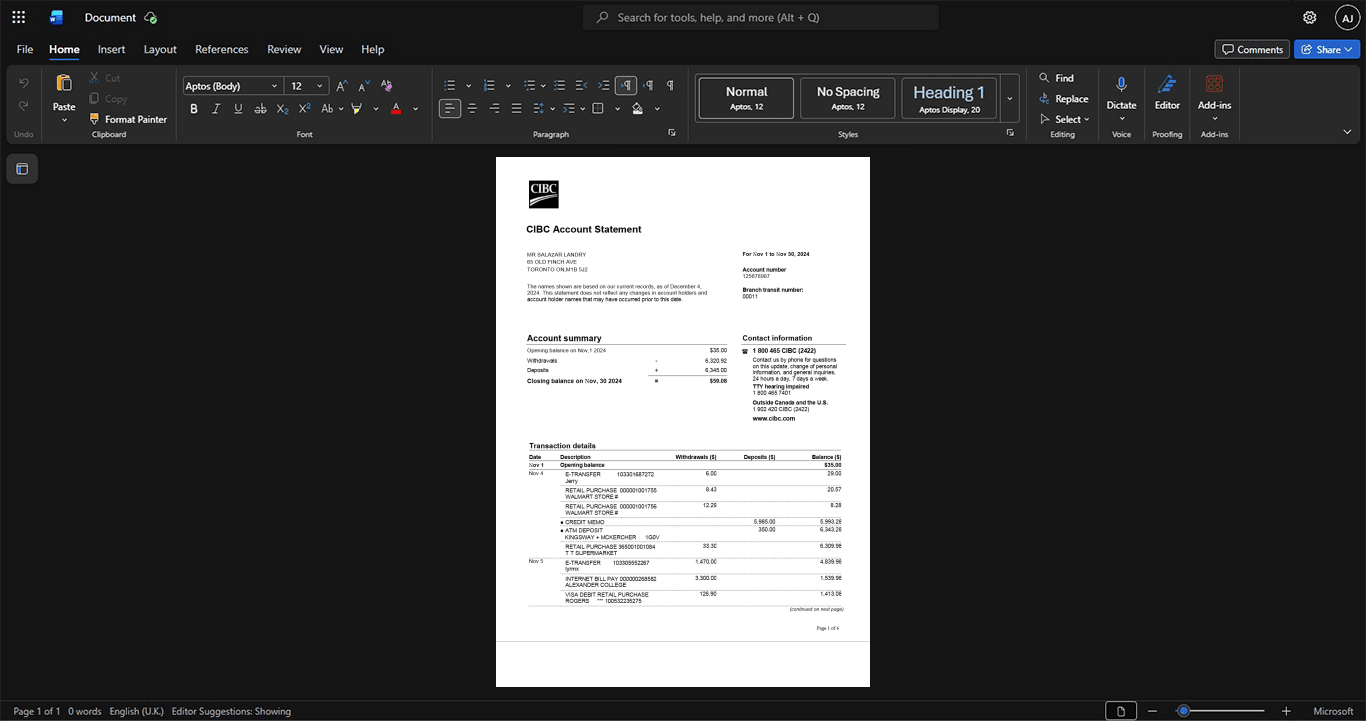Click Find in Editing group
Viewport: 1366px width, 721px height.
tap(1056, 77)
